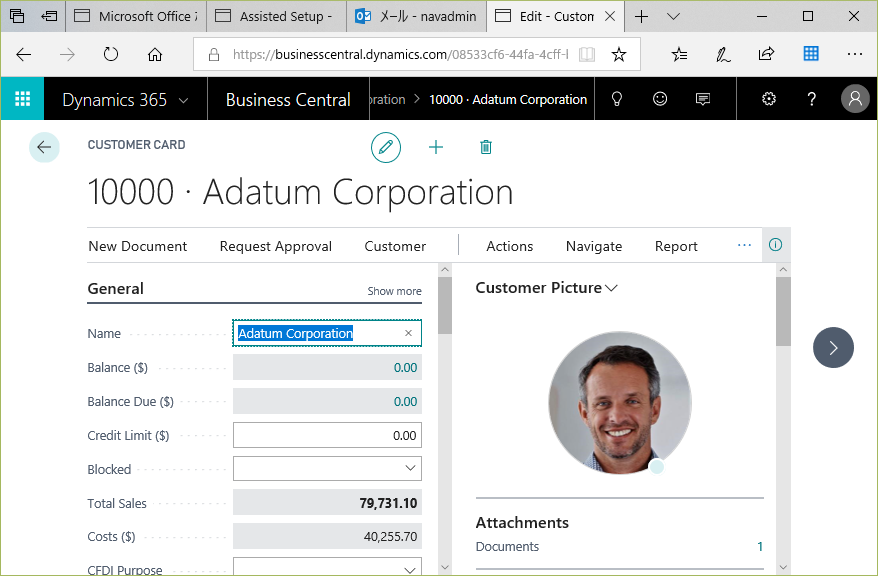Switch to the Microsoft Office browser tab
Screen dimensions: 878x576
[x=136, y=16]
